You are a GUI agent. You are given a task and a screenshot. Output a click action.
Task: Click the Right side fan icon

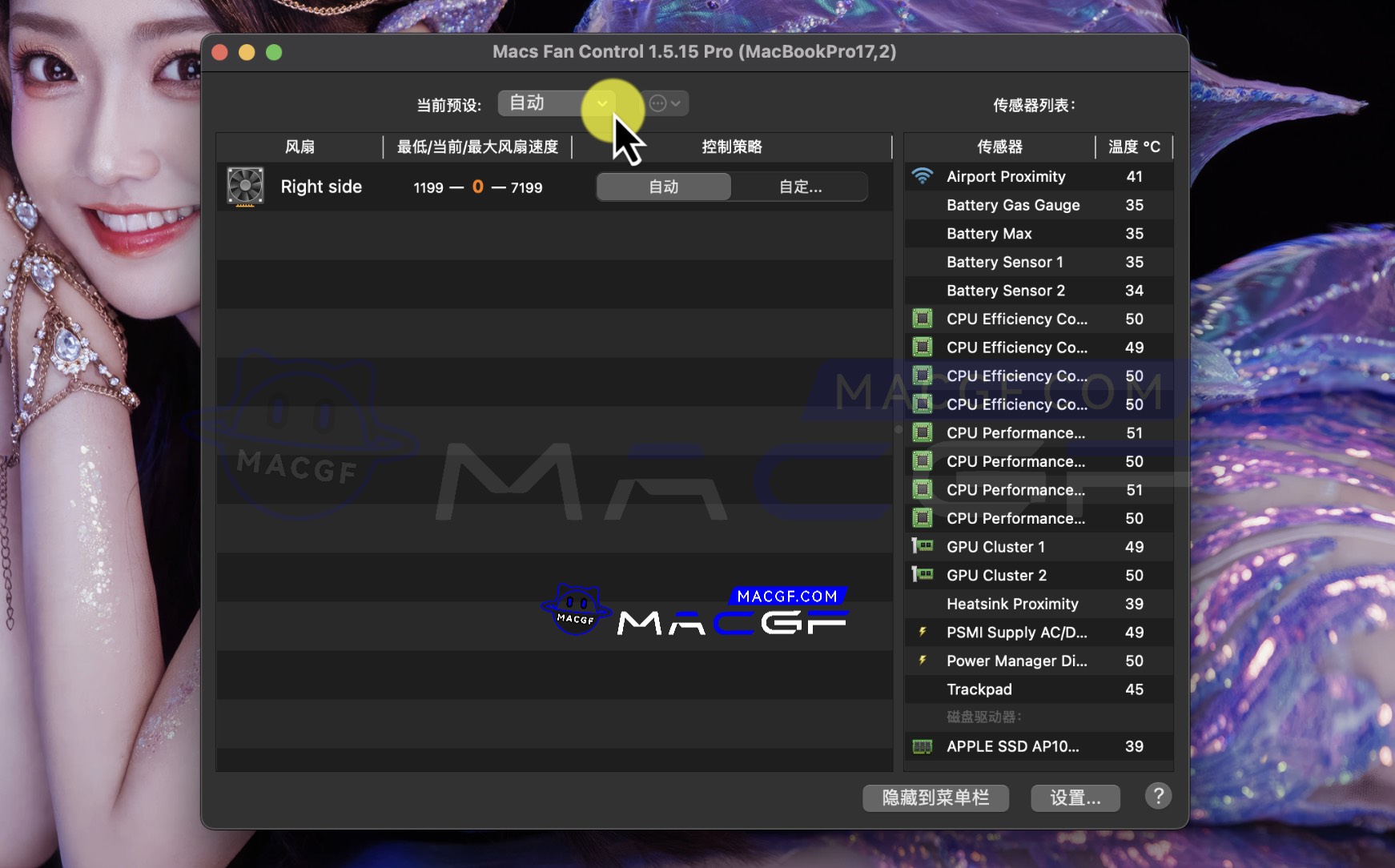[245, 187]
